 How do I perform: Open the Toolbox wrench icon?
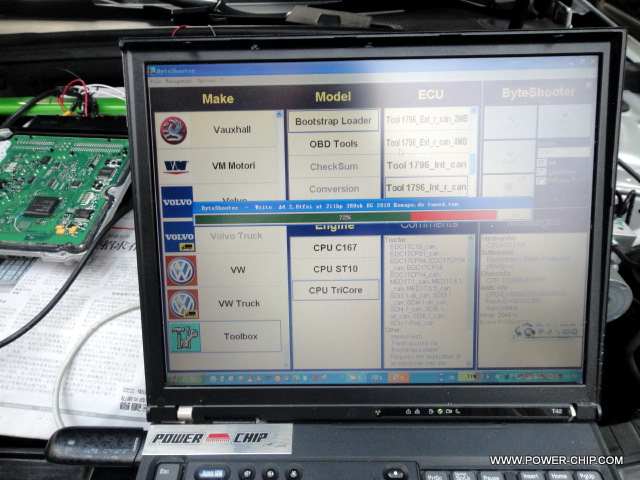point(185,338)
